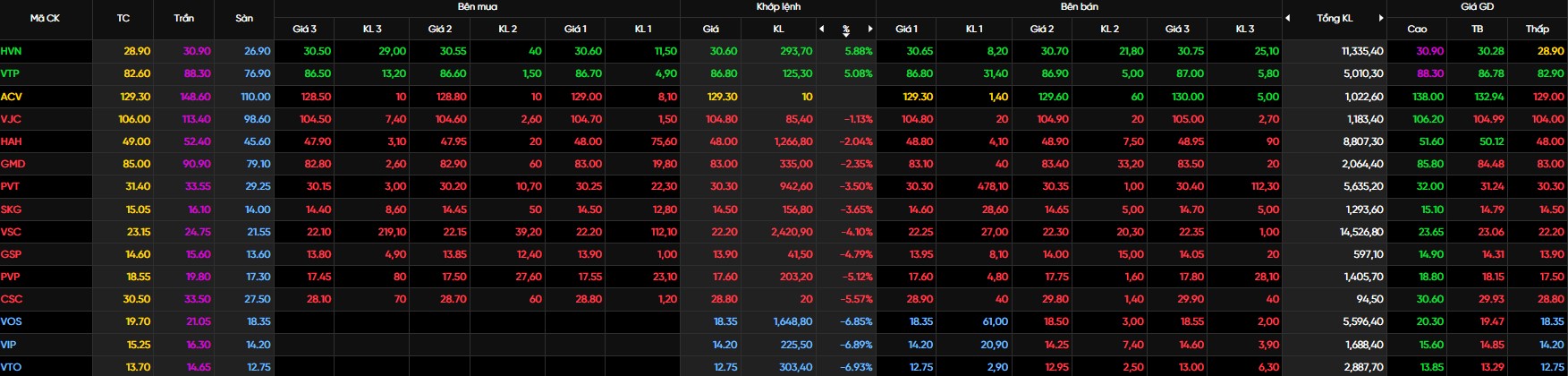Sort by the TC reference price header
The image size is (1568, 376).
click(123, 18)
